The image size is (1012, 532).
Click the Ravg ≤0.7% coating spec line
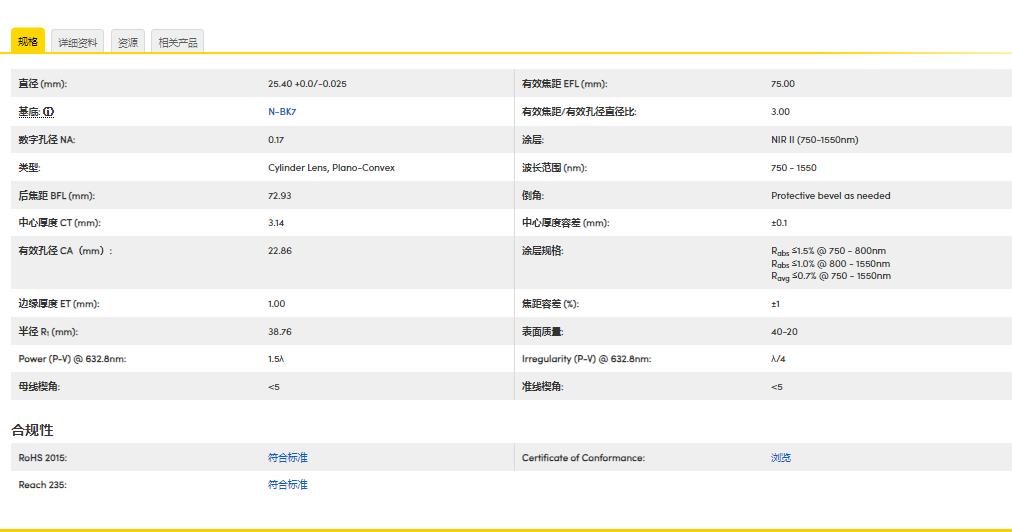[831, 276]
